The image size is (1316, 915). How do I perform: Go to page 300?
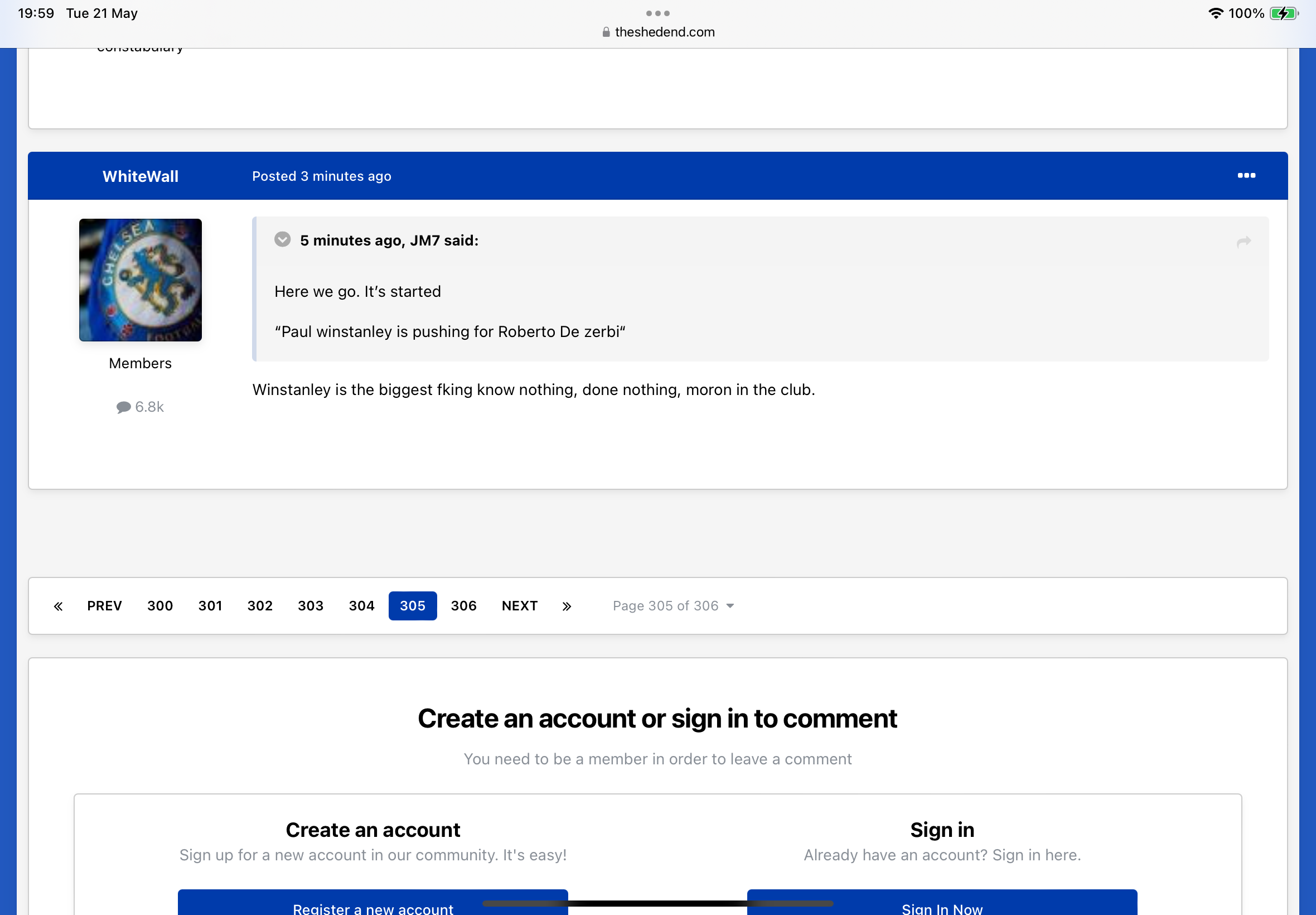160,606
